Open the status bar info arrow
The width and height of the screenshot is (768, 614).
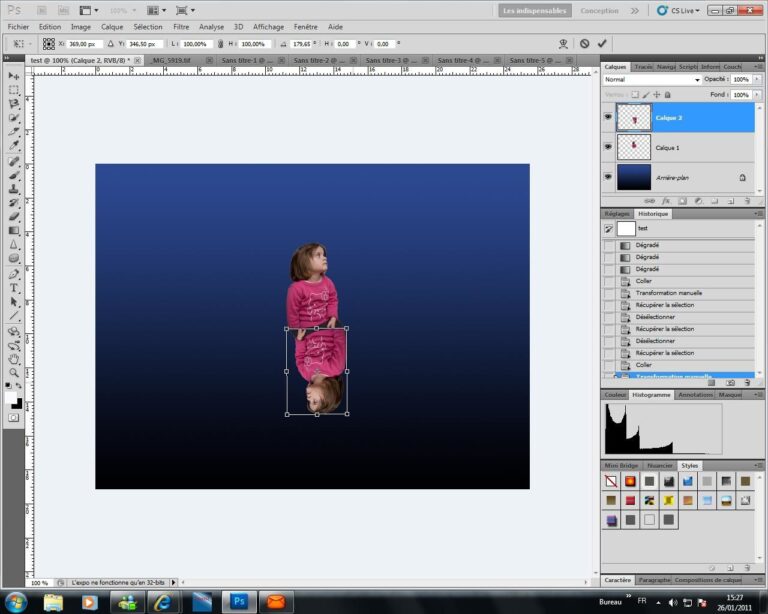[173, 583]
